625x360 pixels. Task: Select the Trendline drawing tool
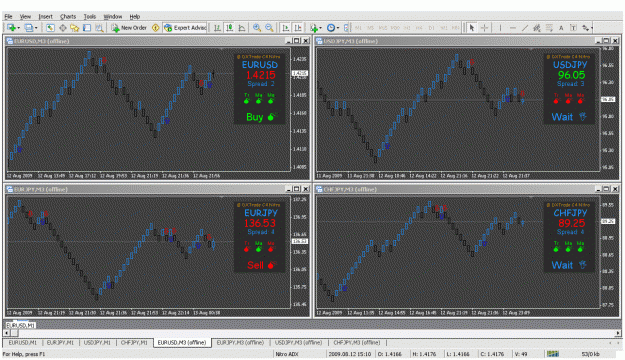click(x=525, y=28)
